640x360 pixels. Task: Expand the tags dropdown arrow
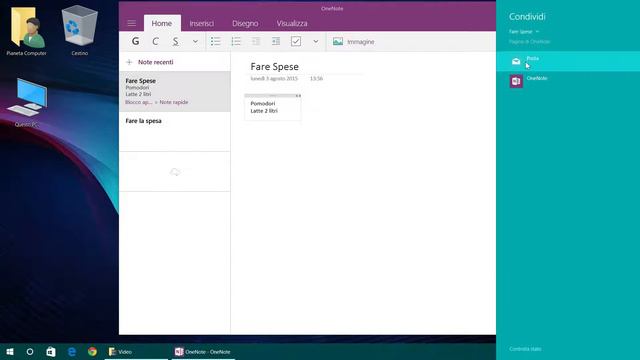point(316,41)
